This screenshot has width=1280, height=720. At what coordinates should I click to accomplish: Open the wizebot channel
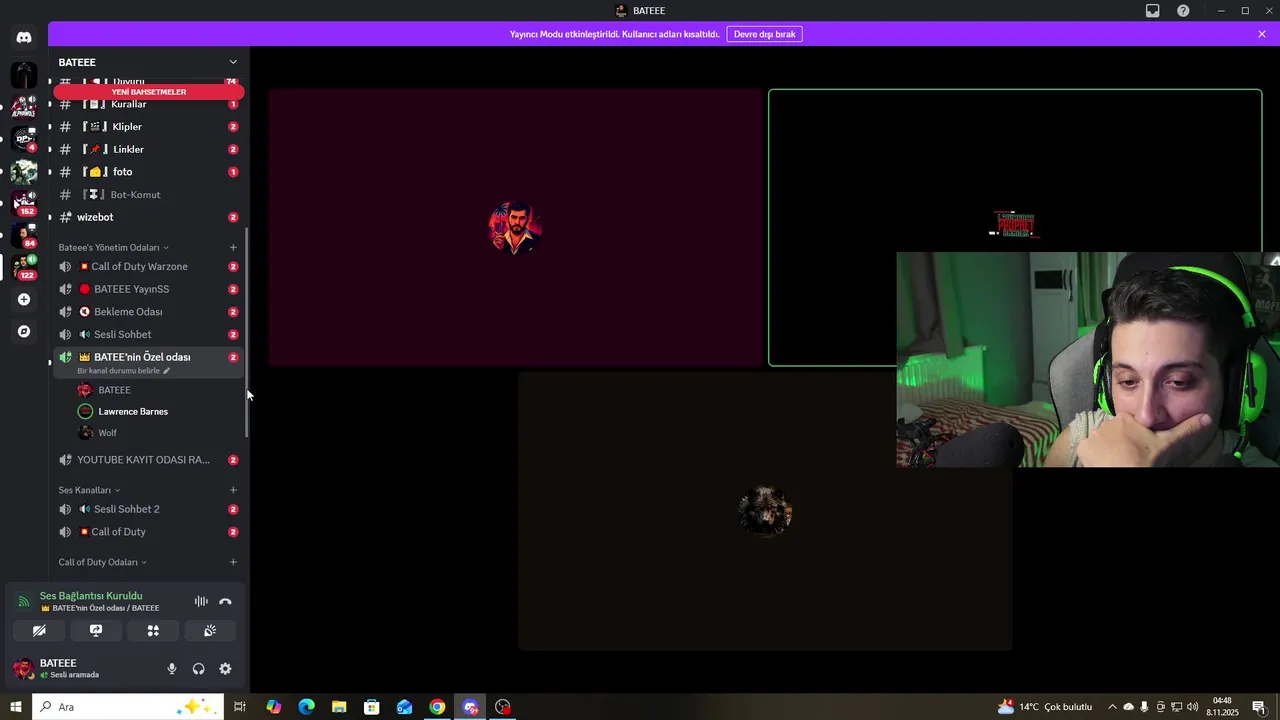coord(148,217)
